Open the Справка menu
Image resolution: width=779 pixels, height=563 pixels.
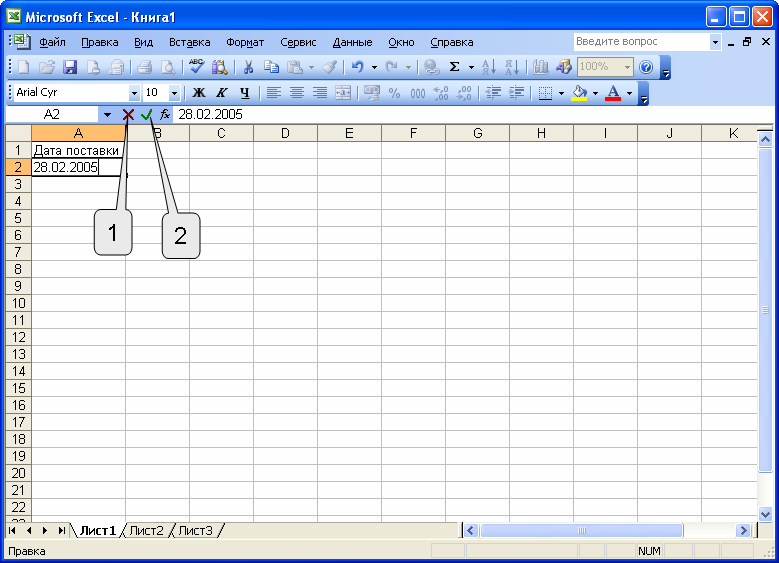point(452,42)
